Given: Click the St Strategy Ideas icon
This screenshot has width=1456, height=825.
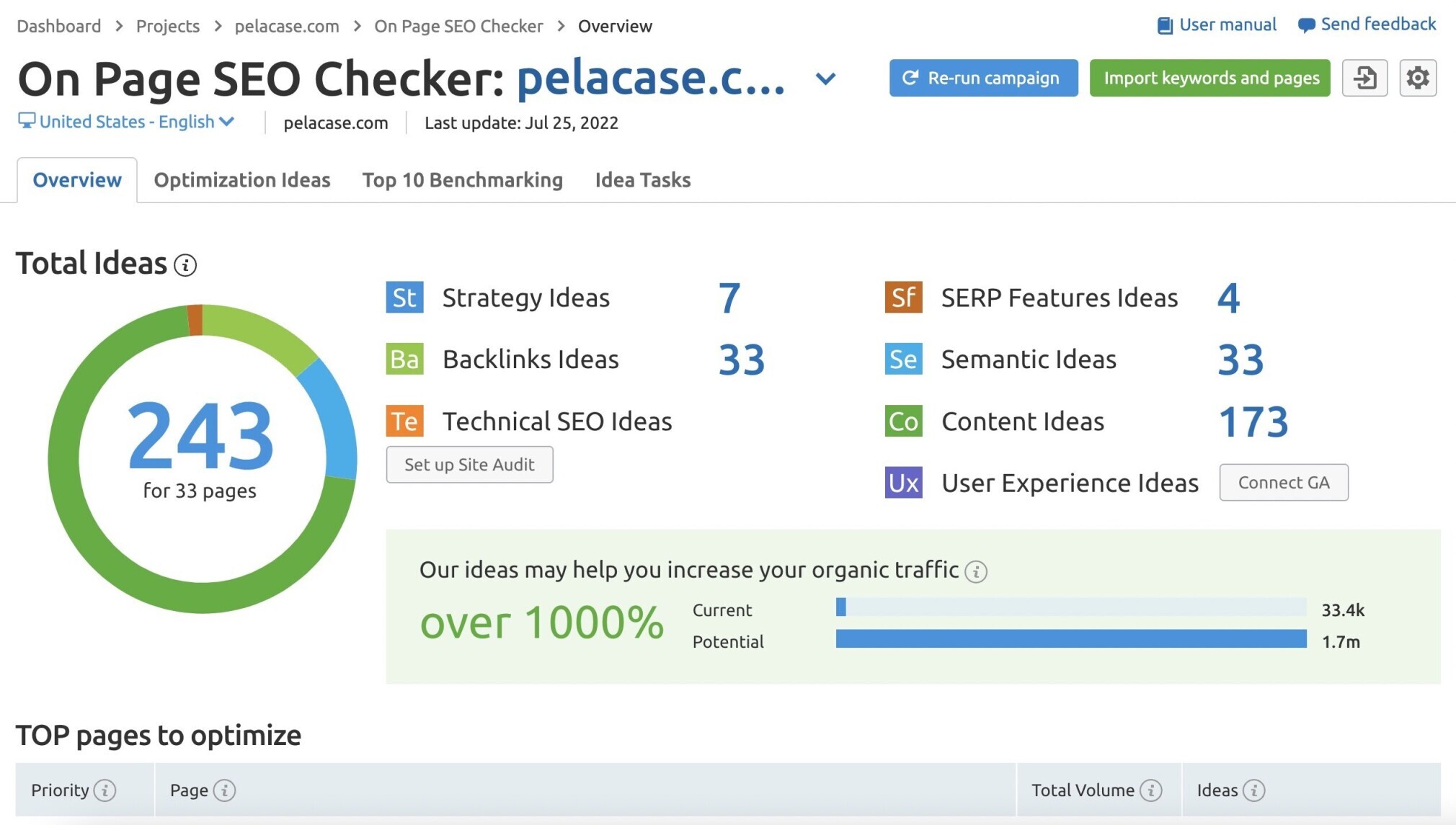Looking at the screenshot, I should click(x=404, y=298).
